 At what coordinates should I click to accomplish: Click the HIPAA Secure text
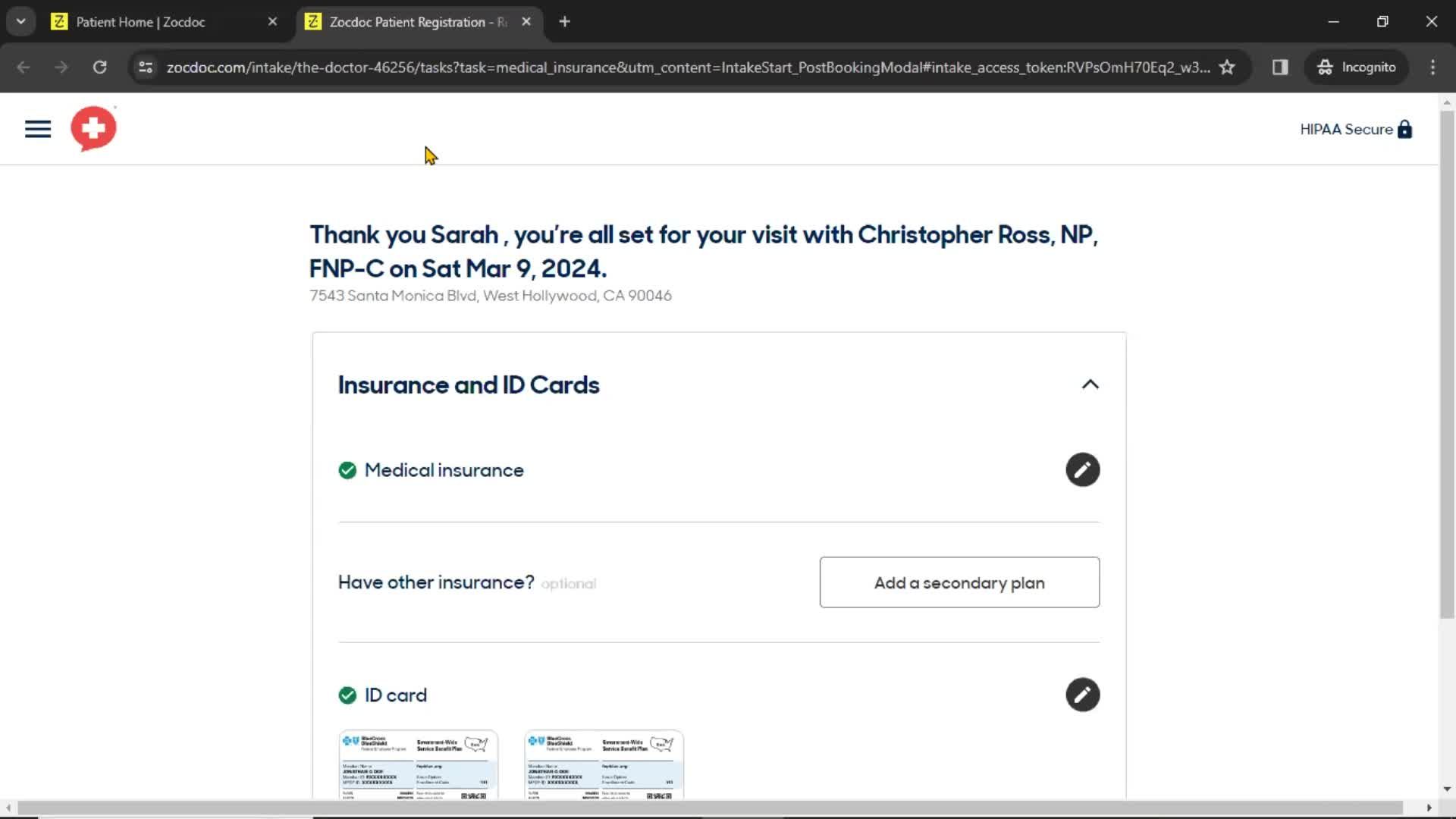click(1346, 130)
